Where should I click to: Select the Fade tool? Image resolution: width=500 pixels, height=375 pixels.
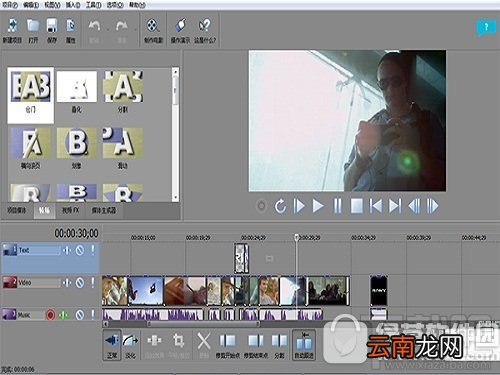(130, 345)
